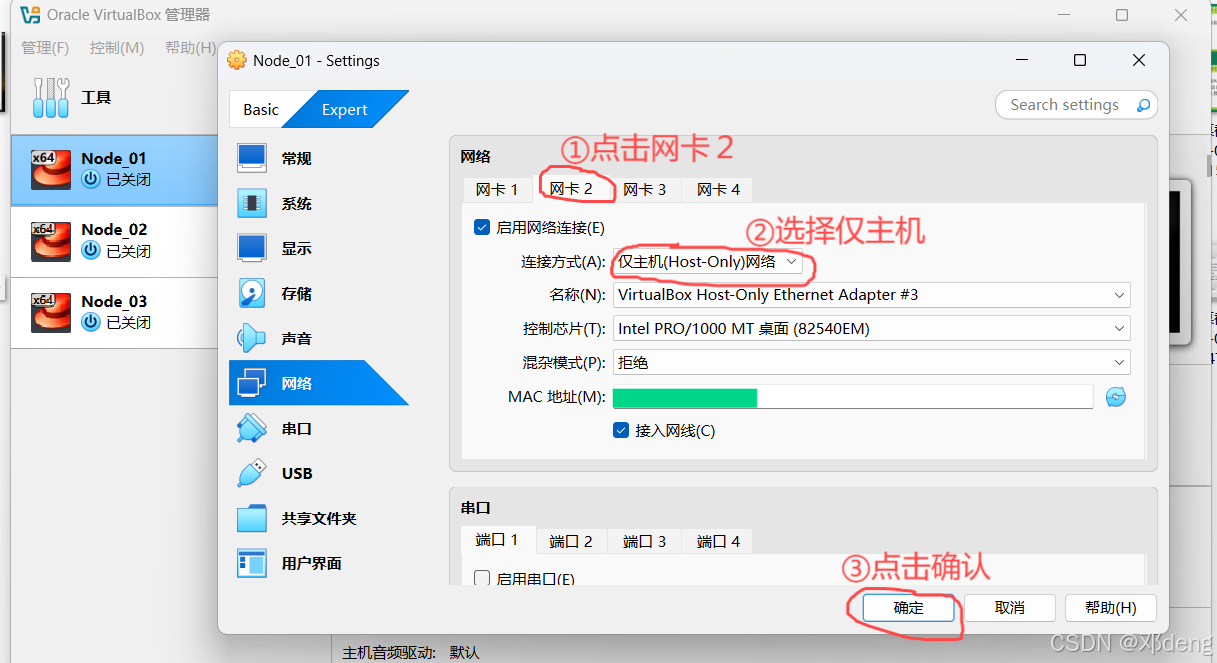Open the 存储 (Storage) disk icon
Screen dimensions: 1217x663
point(252,293)
